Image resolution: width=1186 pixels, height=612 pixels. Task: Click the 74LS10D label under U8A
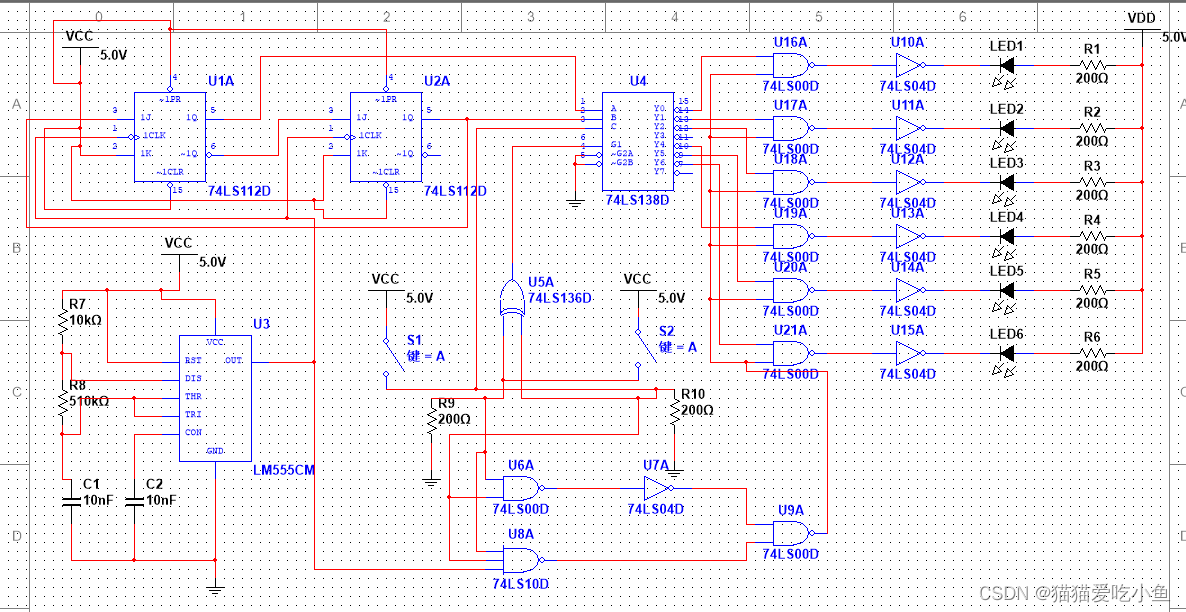click(520, 585)
